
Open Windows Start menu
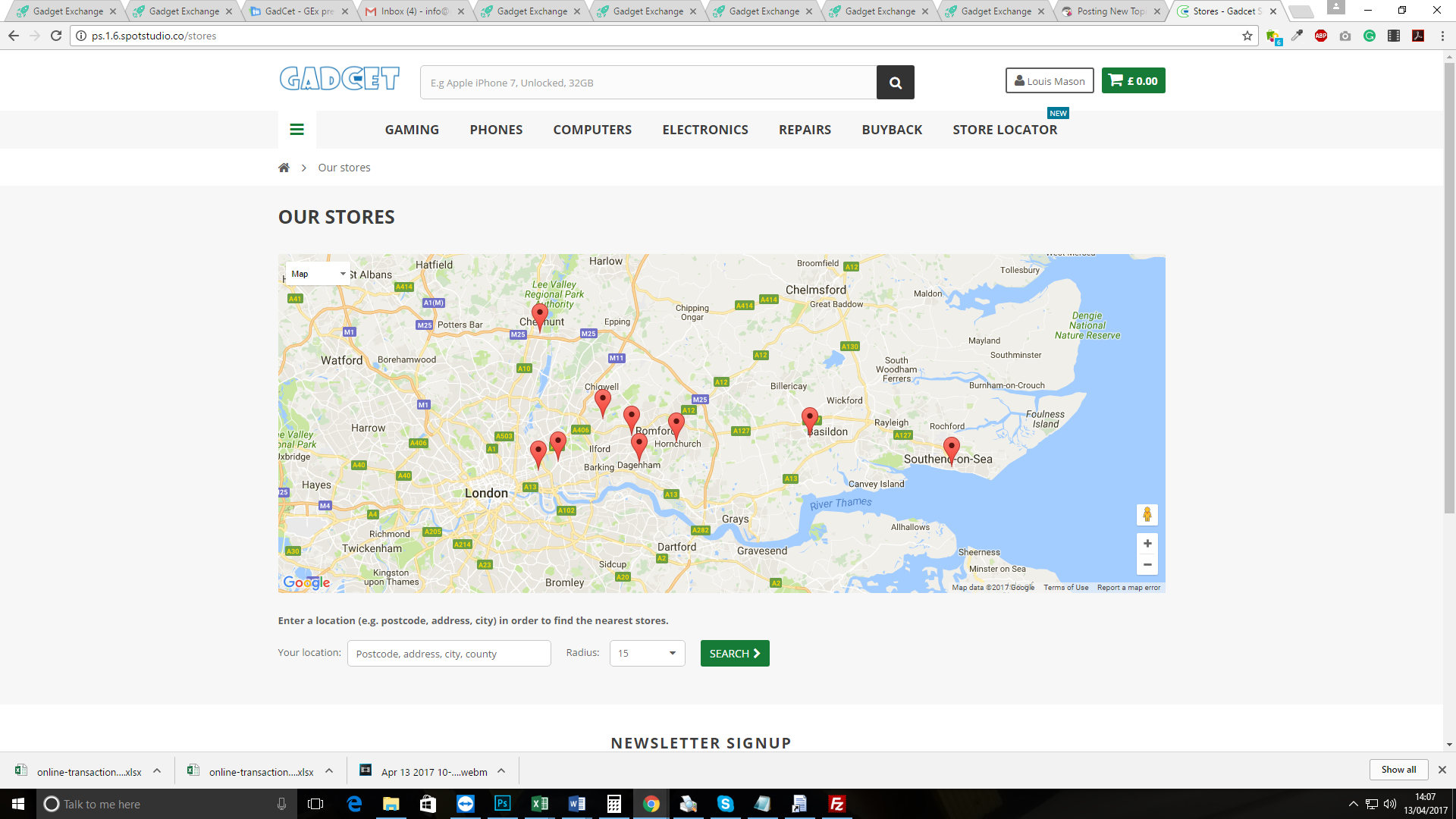coord(18,804)
